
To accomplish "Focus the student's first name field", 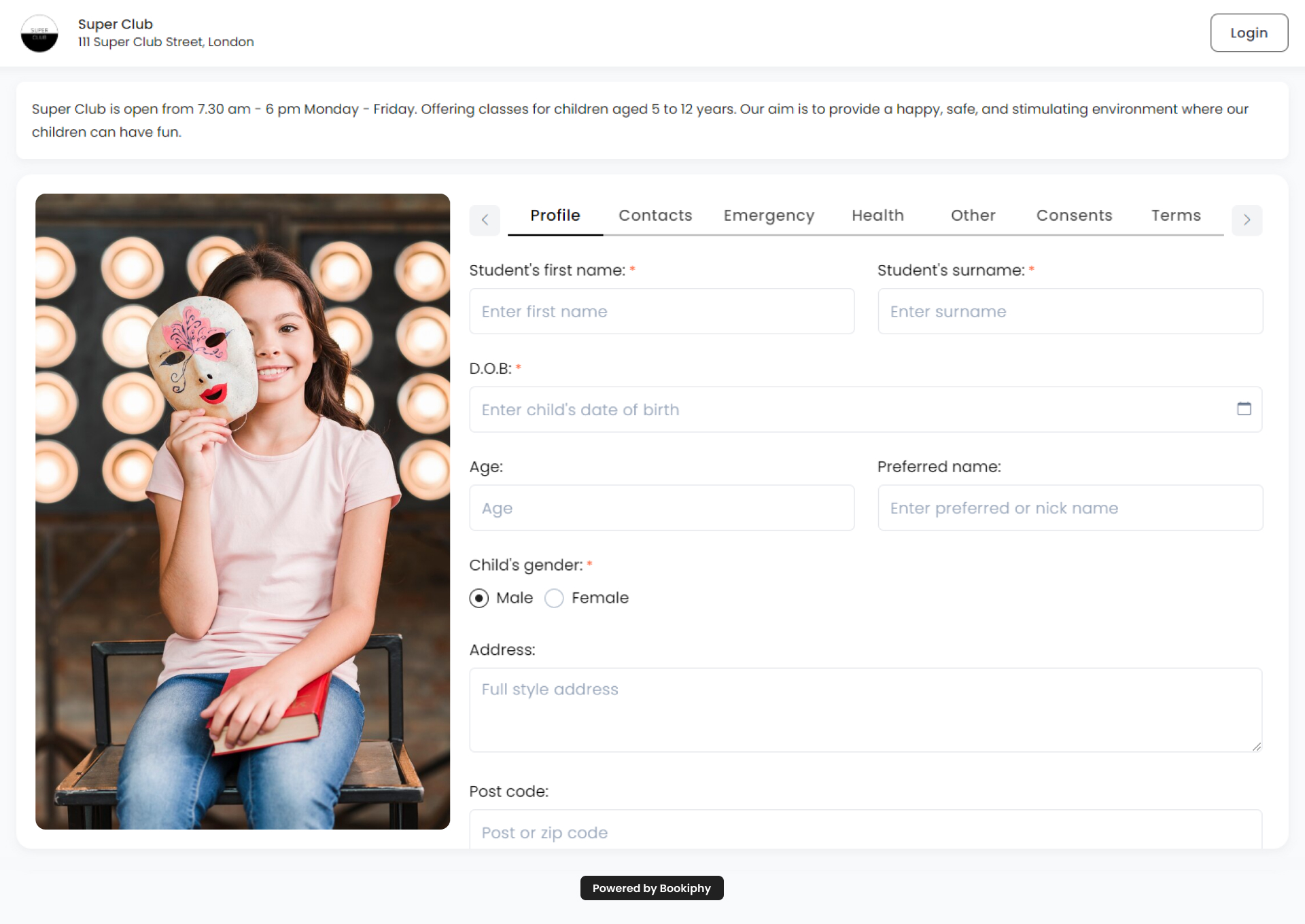I will [x=661, y=311].
